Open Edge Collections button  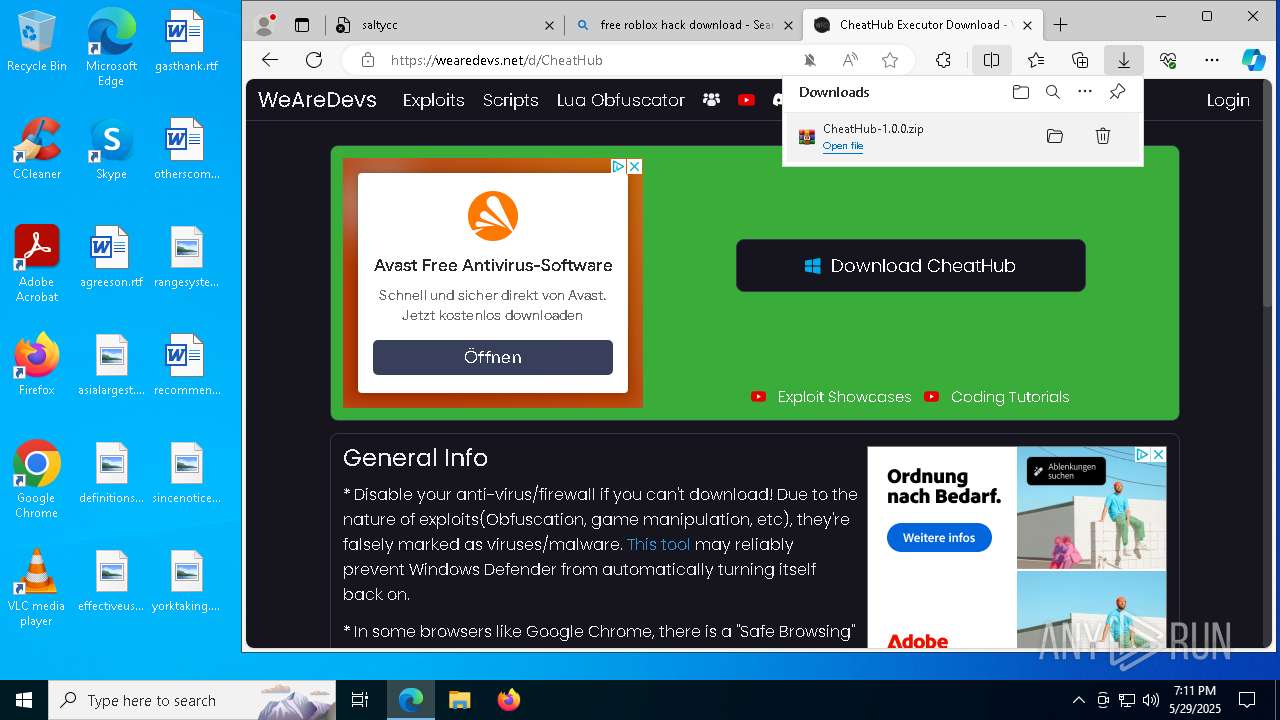1080,60
